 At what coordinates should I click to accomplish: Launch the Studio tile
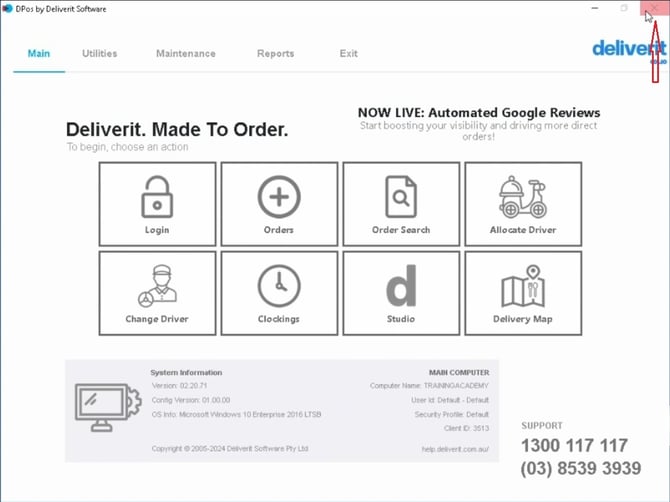401,293
